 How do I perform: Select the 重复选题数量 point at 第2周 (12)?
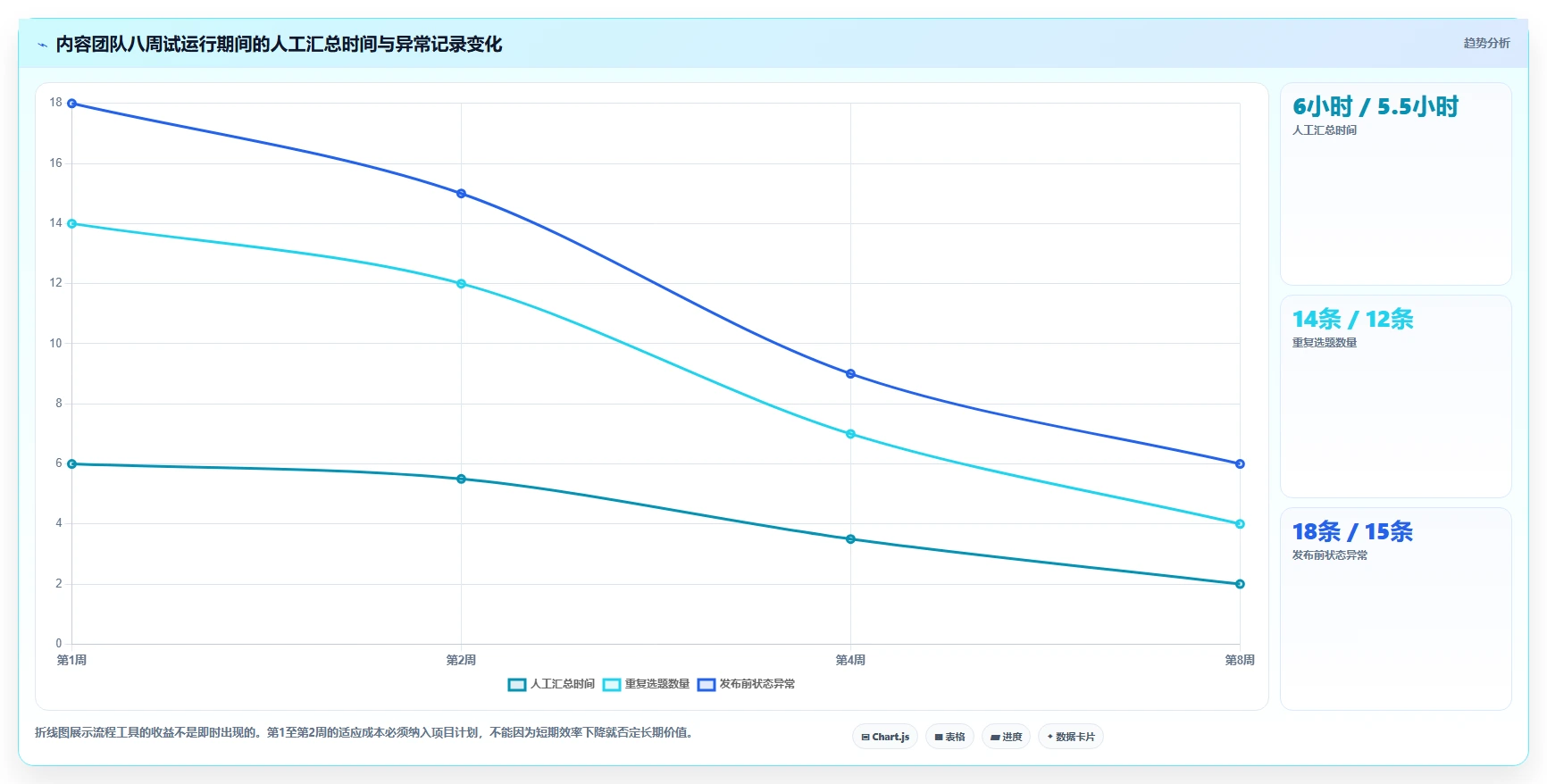tap(461, 284)
